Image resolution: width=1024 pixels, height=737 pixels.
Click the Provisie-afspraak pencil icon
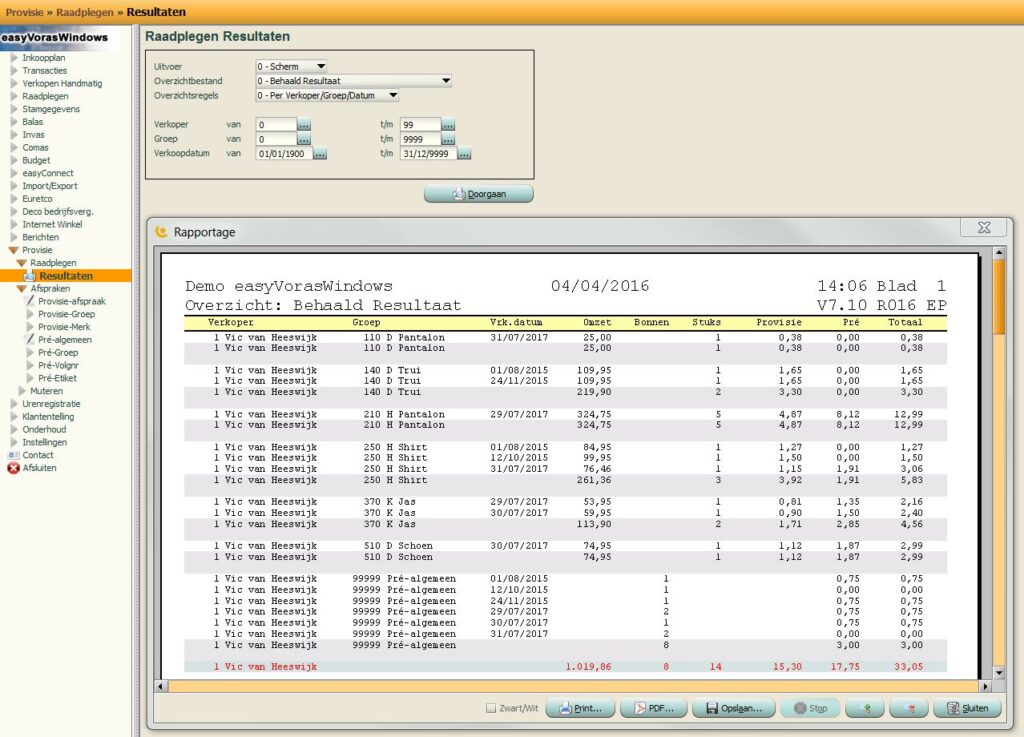click(29, 301)
